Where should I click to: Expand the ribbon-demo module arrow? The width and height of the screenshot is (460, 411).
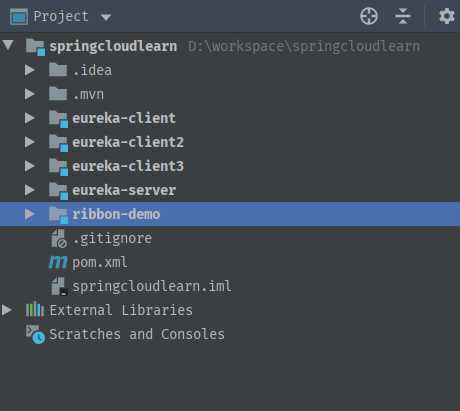pyautogui.click(x=30, y=214)
